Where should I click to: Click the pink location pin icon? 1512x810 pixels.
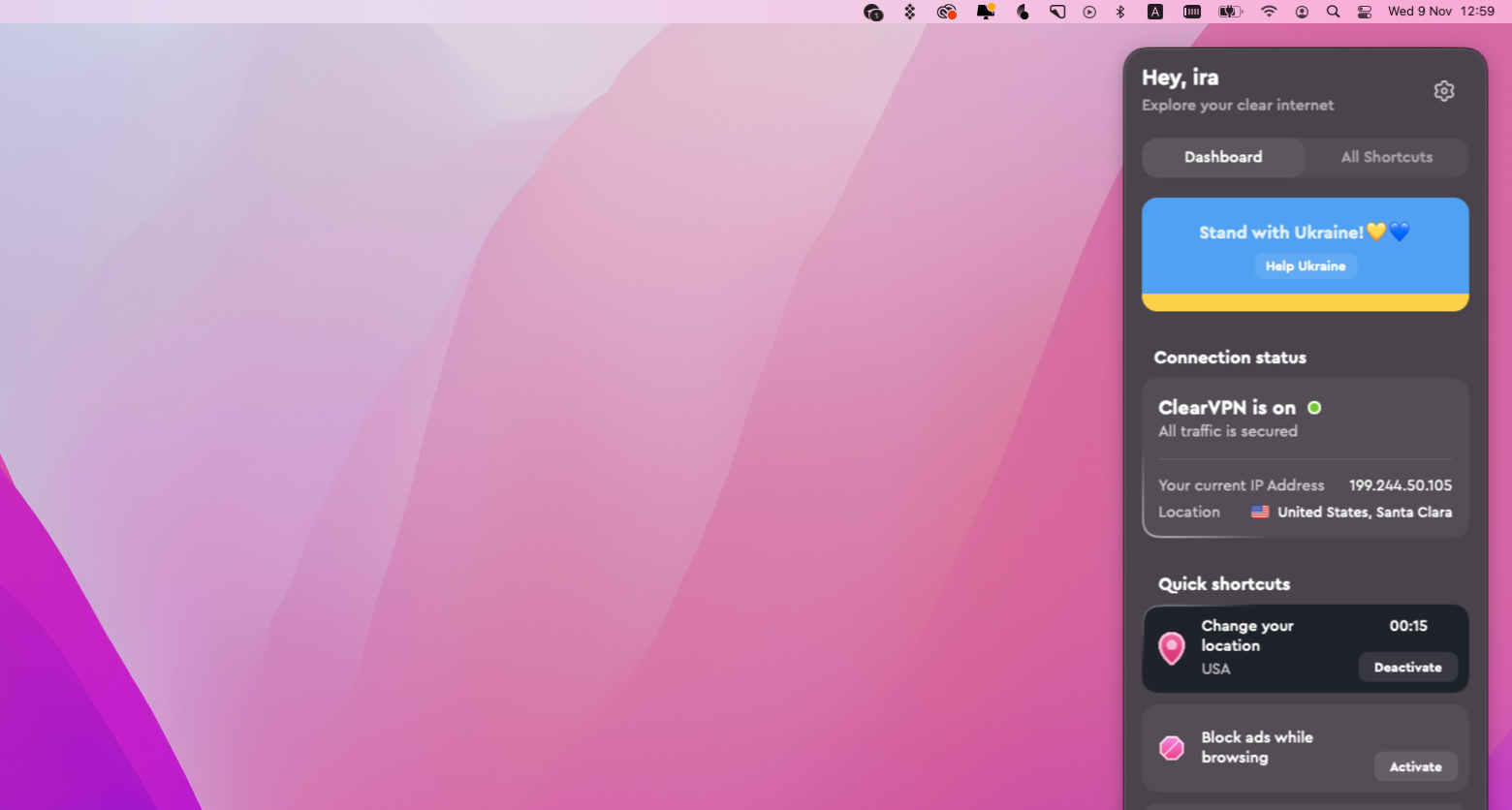point(1172,648)
